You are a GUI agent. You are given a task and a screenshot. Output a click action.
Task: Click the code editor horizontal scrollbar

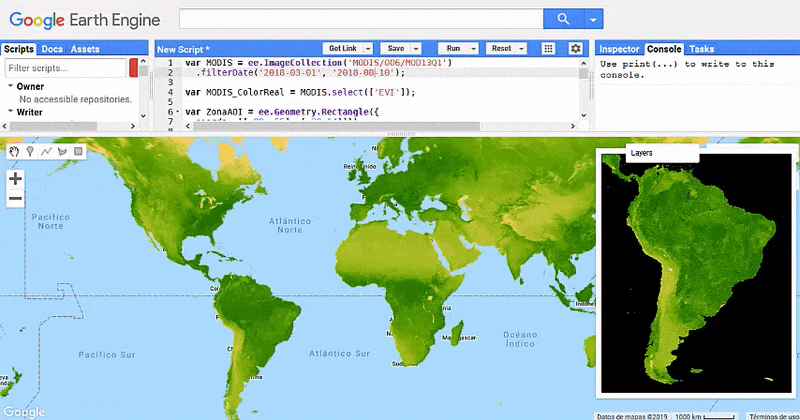tap(337, 126)
